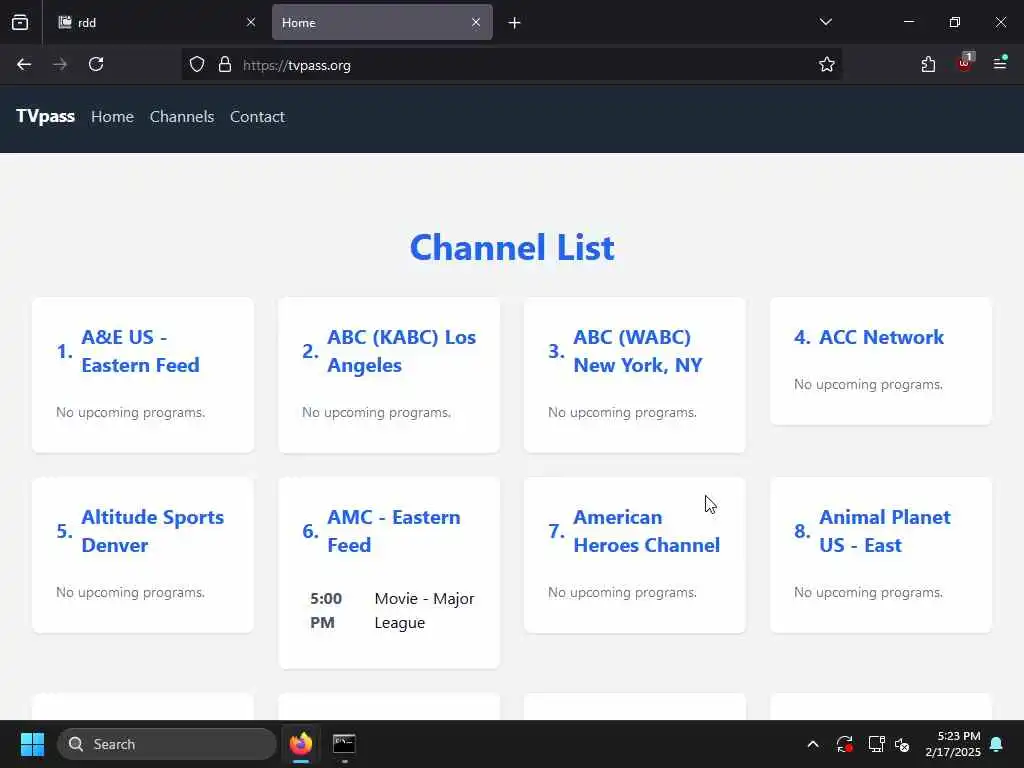Viewport: 1024px width, 768px height.
Task: Close the rdd tab
Action: tap(251, 22)
